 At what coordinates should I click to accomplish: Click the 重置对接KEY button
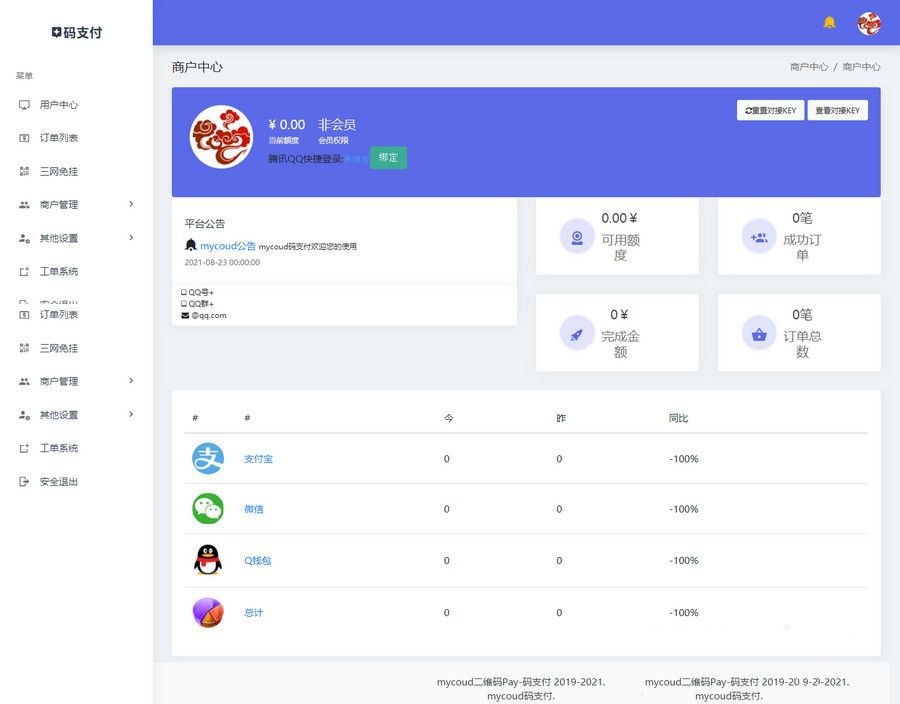770,110
